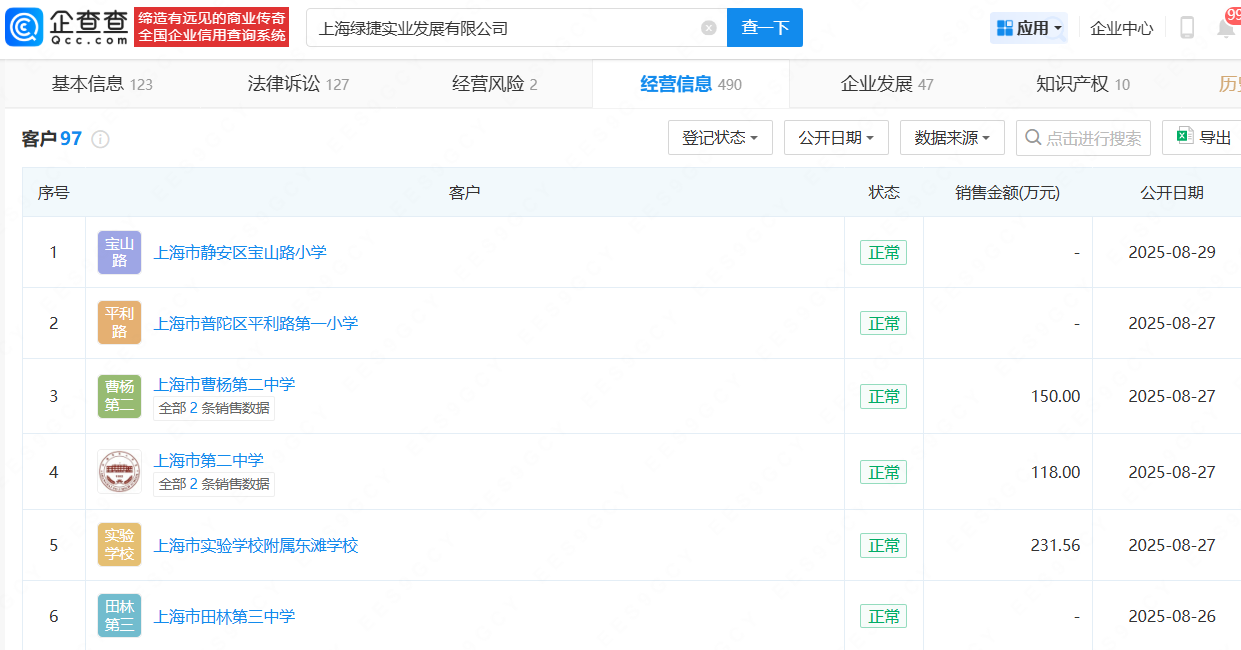Click the 正常 status tag in row 3
The image size is (1241, 650).
pyautogui.click(x=884, y=396)
